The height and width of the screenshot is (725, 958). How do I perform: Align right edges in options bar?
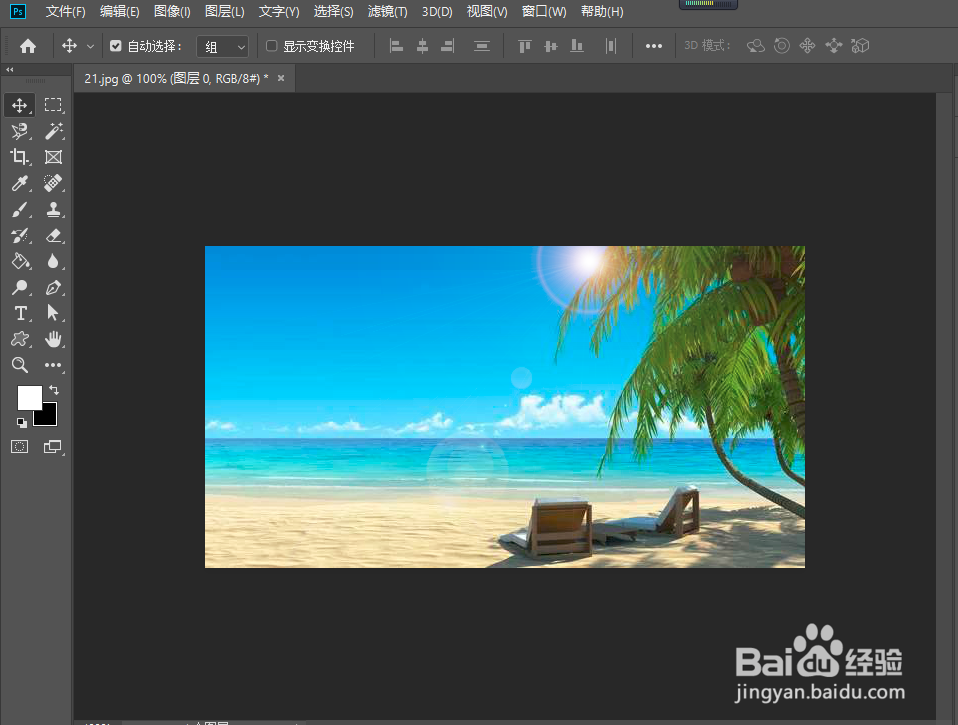point(448,46)
